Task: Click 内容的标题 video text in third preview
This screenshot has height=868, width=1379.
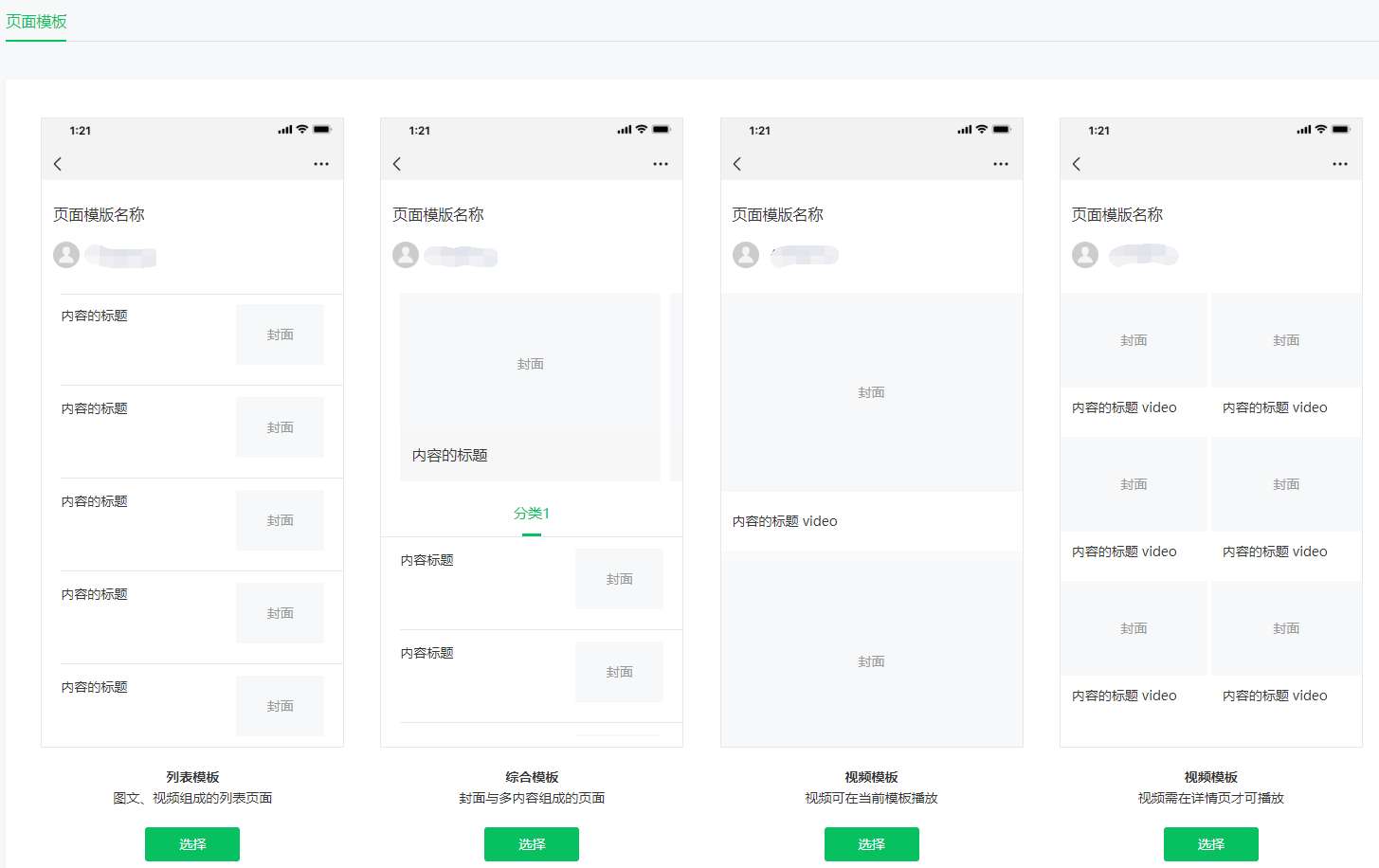Action: click(x=785, y=521)
